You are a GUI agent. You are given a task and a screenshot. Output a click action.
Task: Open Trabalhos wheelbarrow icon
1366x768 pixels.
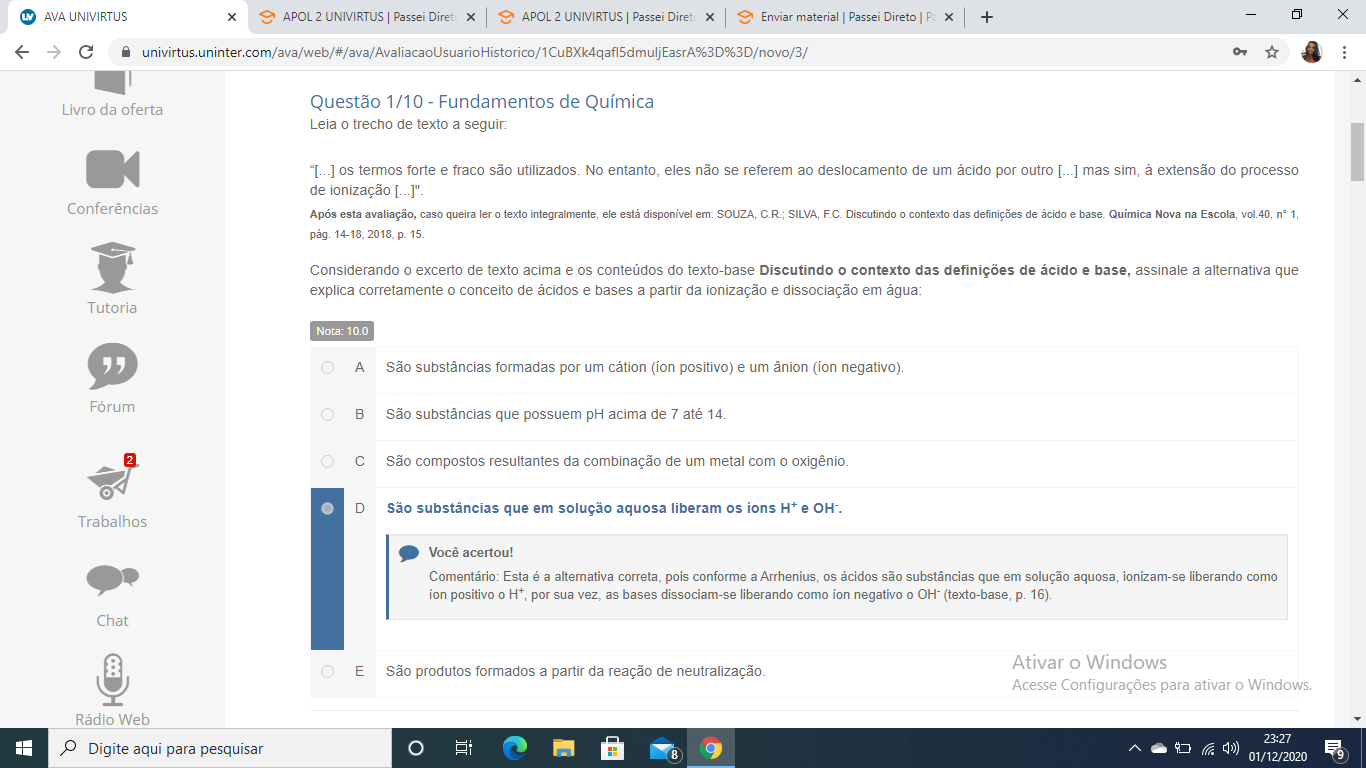[112, 481]
